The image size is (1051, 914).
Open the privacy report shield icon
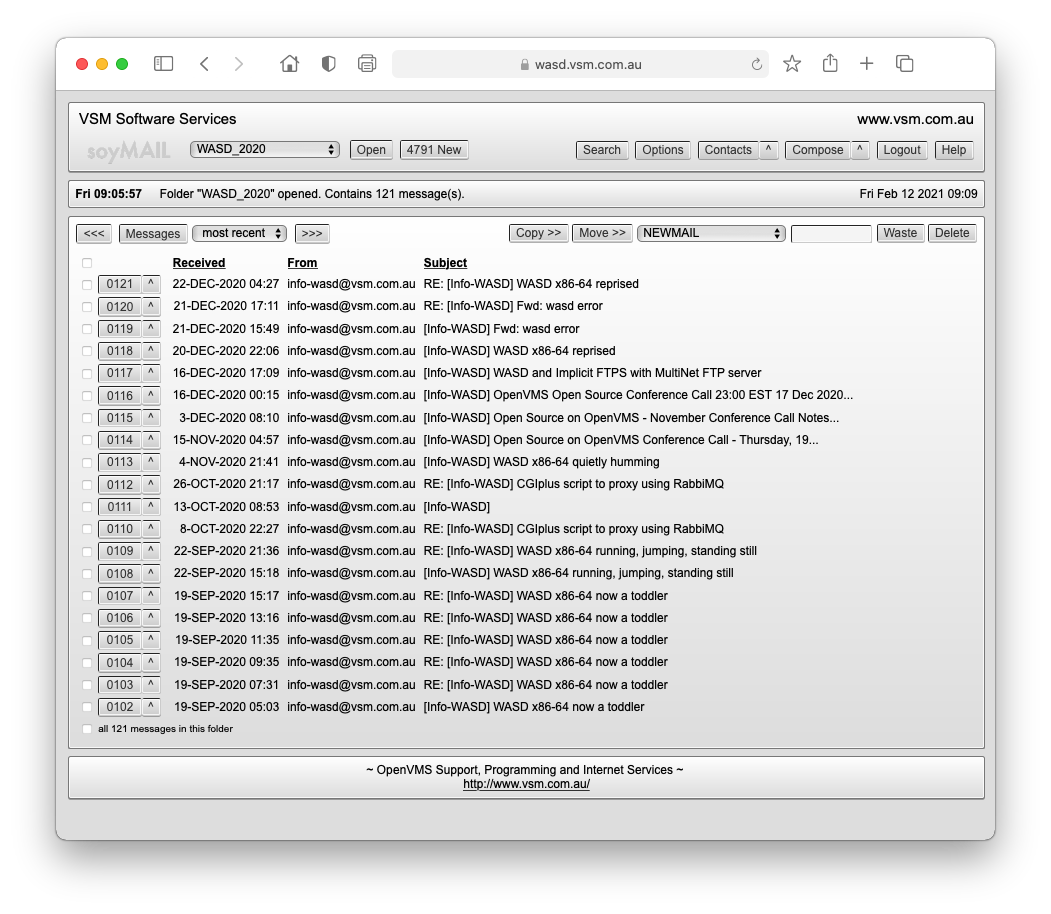click(x=328, y=64)
